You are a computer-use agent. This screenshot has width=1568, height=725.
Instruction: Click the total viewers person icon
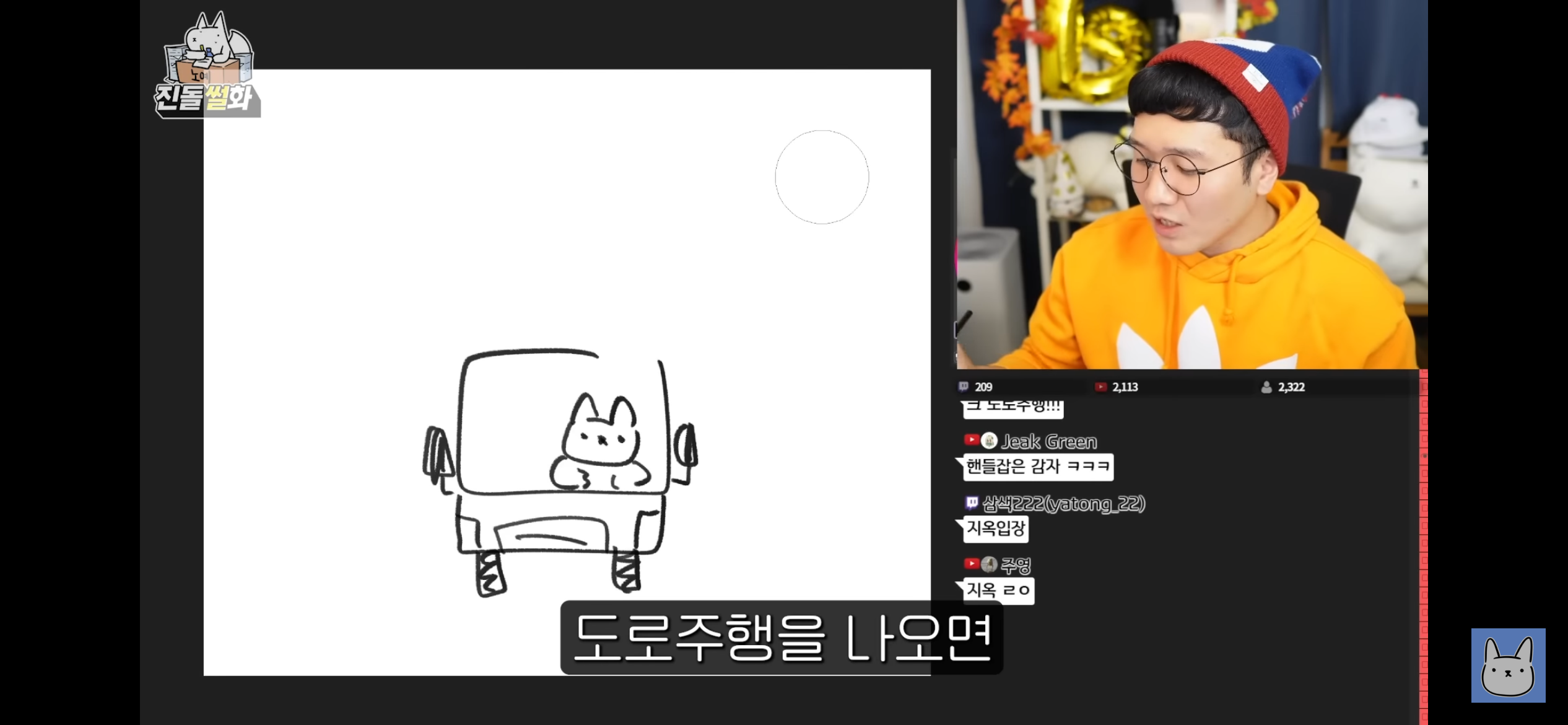point(1266,387)
